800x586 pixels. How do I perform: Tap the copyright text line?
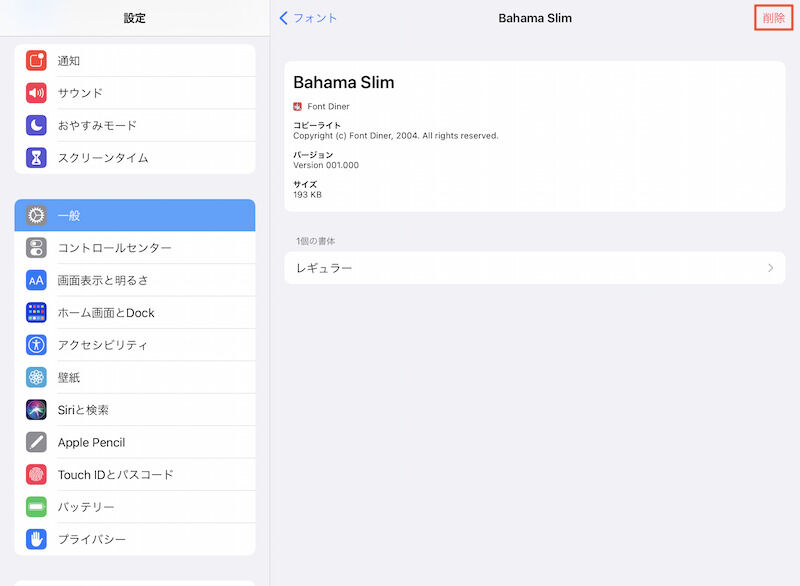(396, 136)
